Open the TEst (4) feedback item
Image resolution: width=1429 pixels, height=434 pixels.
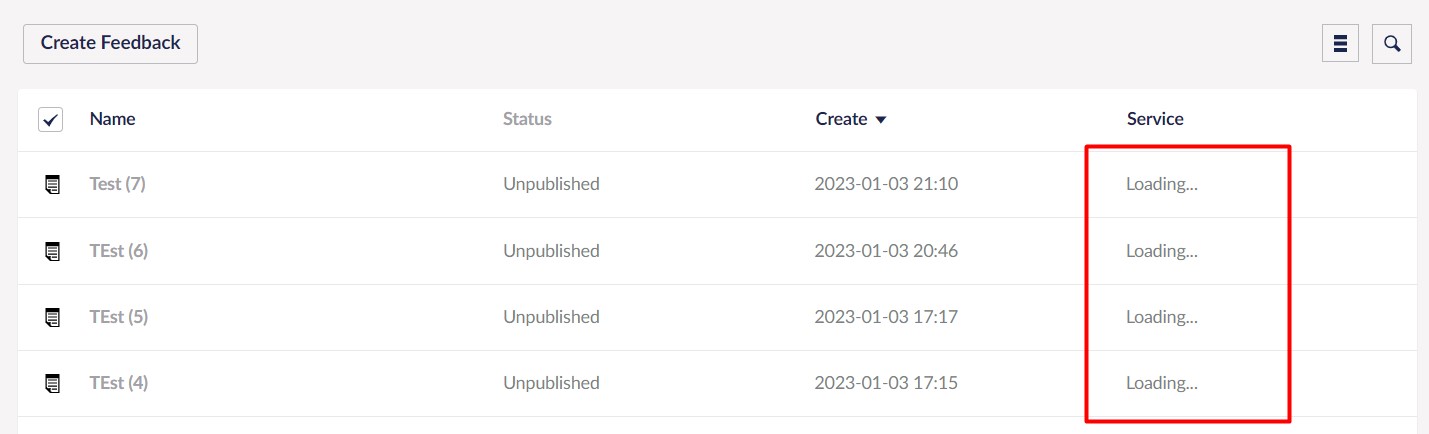[118, 383]
